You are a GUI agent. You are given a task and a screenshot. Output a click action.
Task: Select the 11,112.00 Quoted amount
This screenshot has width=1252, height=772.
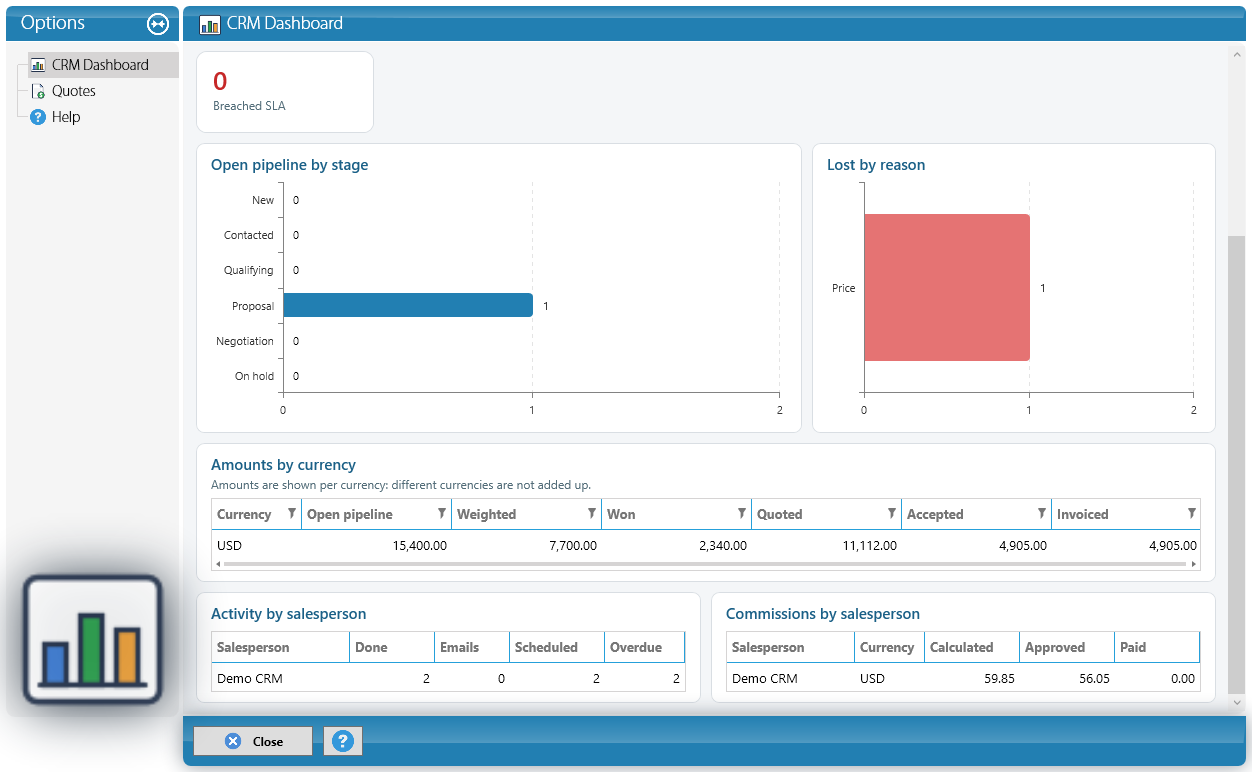click(826, 546)
